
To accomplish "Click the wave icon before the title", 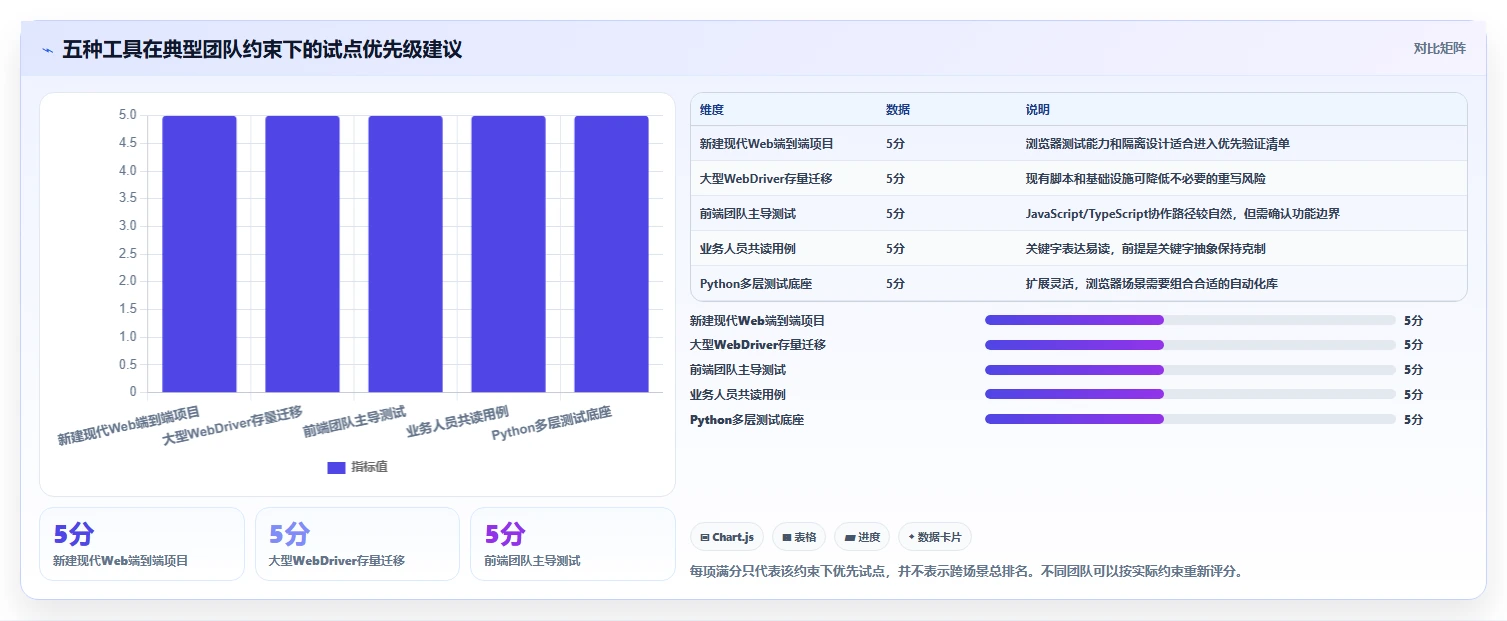I will pyautogui.click(x=47, y=50).
